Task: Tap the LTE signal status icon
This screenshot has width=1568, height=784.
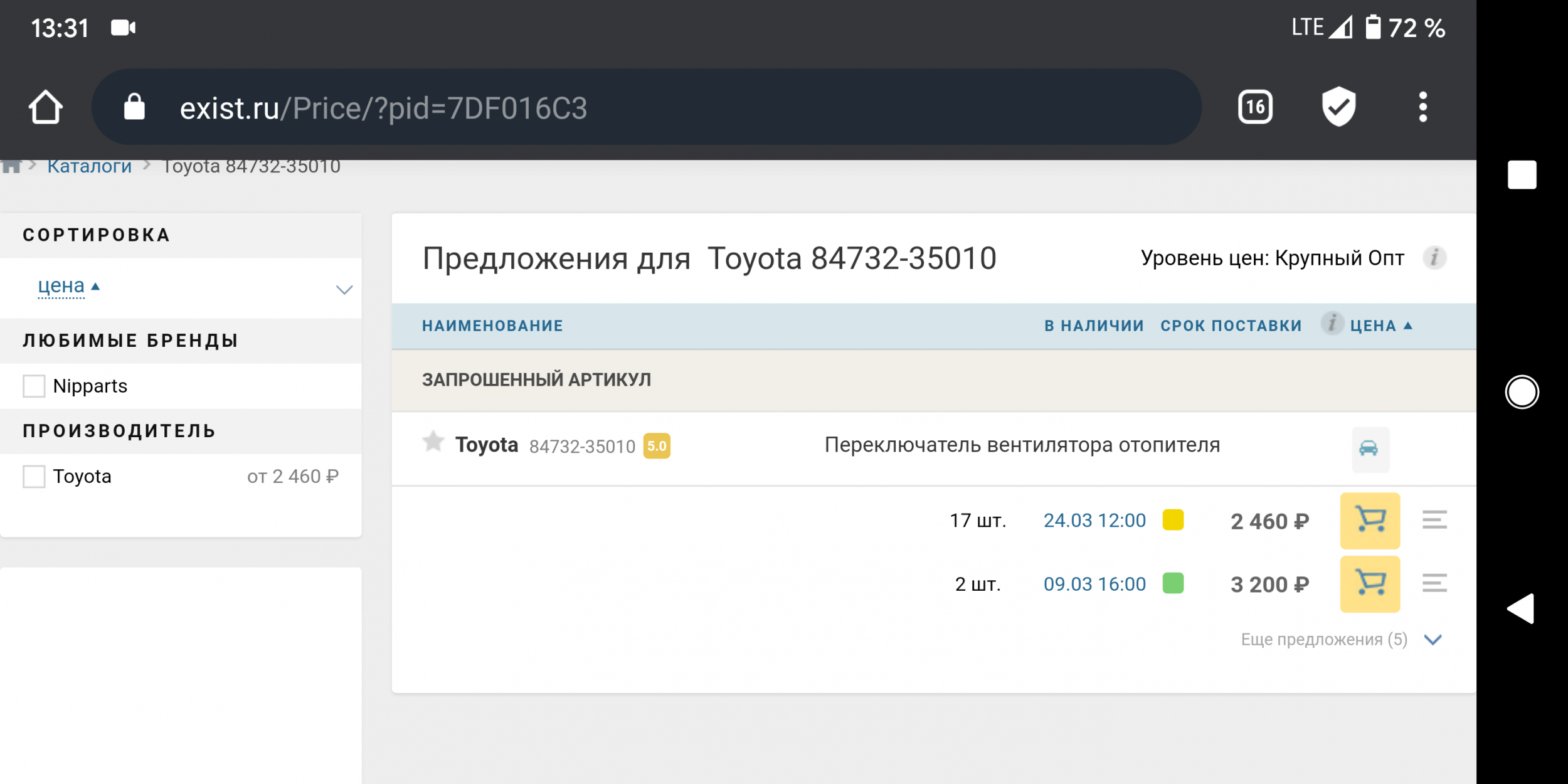Action: 1322,27
